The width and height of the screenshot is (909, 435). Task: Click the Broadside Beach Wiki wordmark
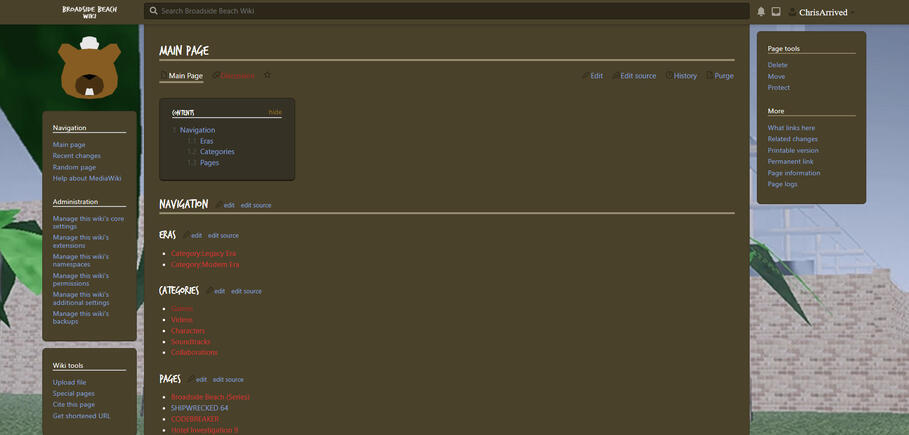pos(89,11)
